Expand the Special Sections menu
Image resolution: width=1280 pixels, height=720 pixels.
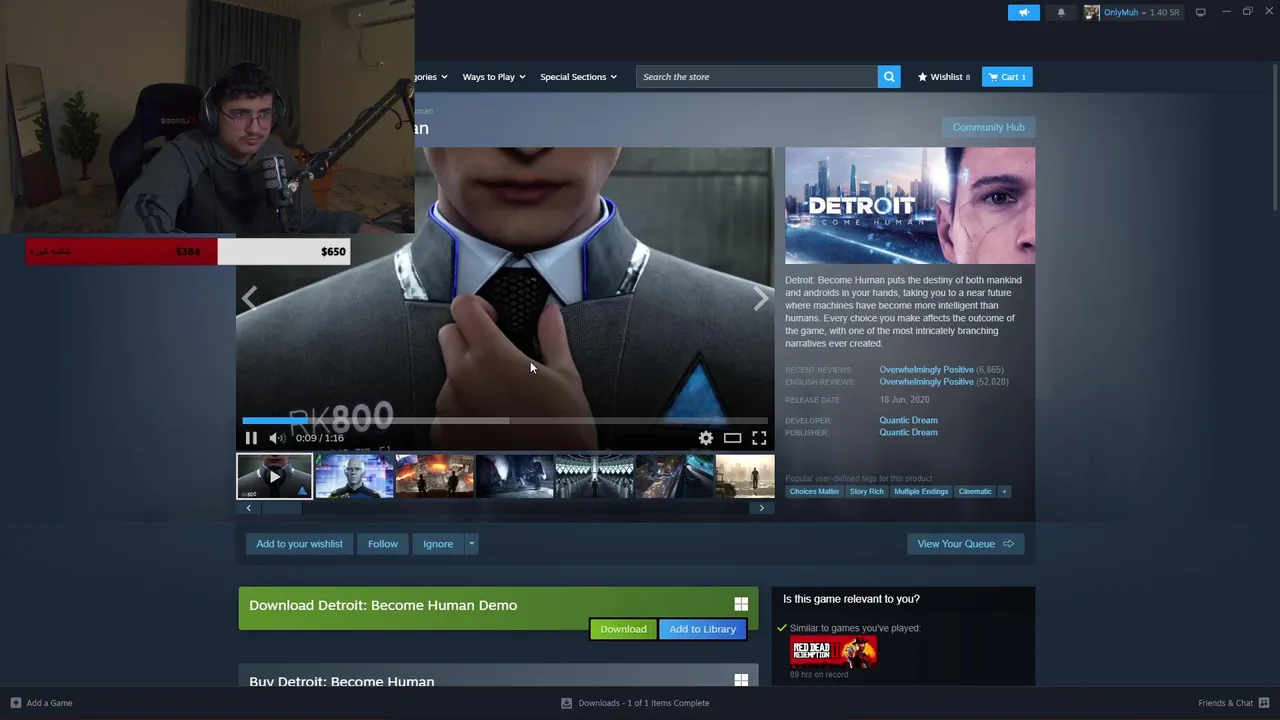[x=578, y=77]
